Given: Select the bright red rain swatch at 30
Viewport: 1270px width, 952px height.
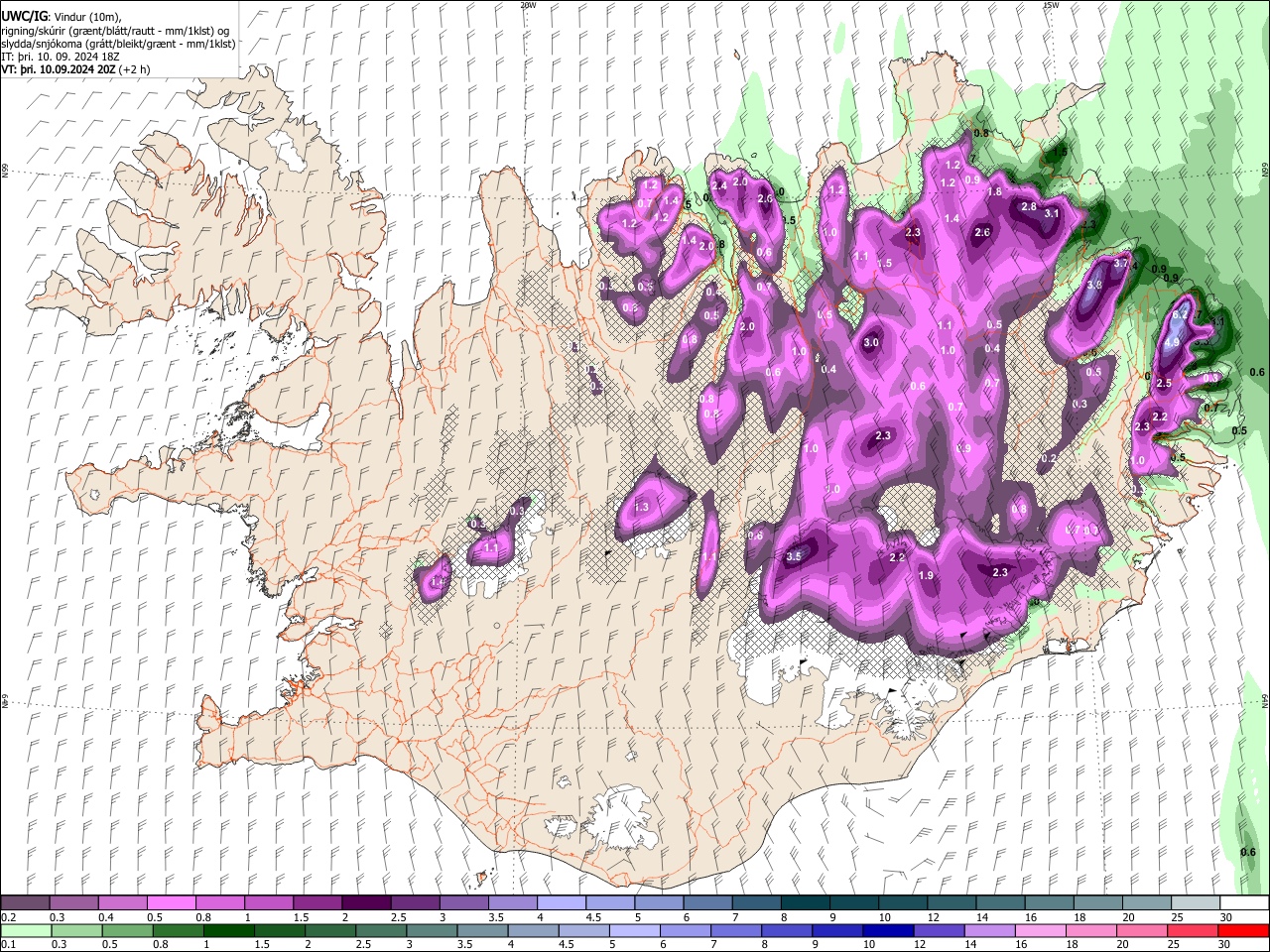Looking at the screenshot, I should pyautogui.click(x=1244, y=931).
